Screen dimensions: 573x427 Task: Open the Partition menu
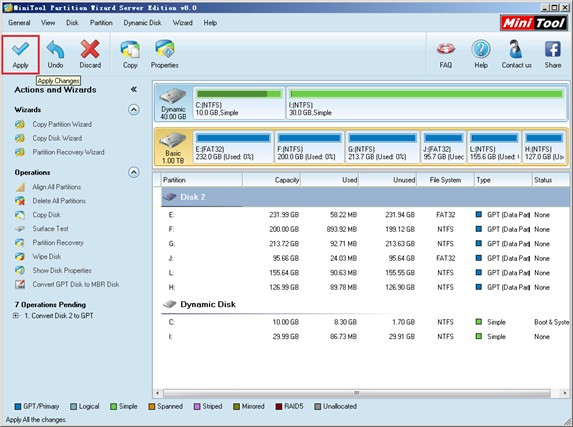pos(101,23)
